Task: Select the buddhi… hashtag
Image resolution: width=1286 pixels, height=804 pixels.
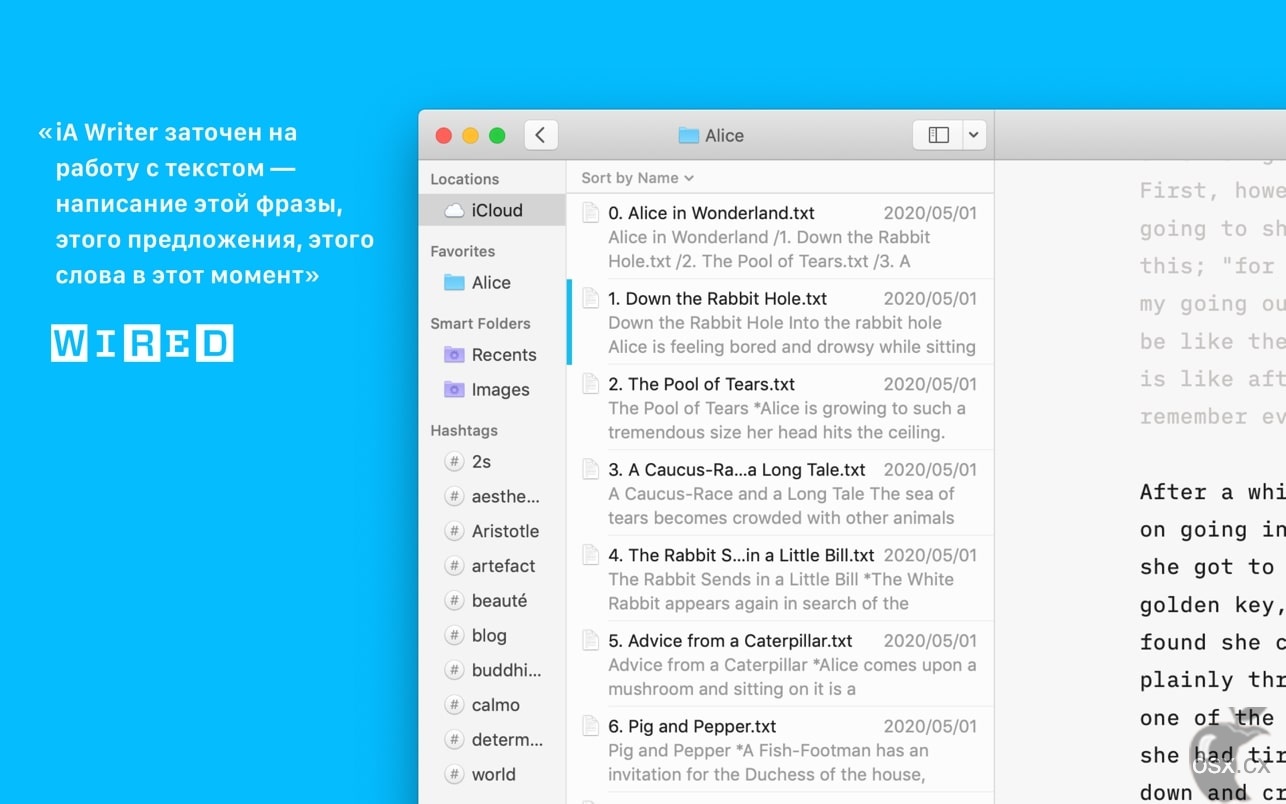Action: point(492,670)
